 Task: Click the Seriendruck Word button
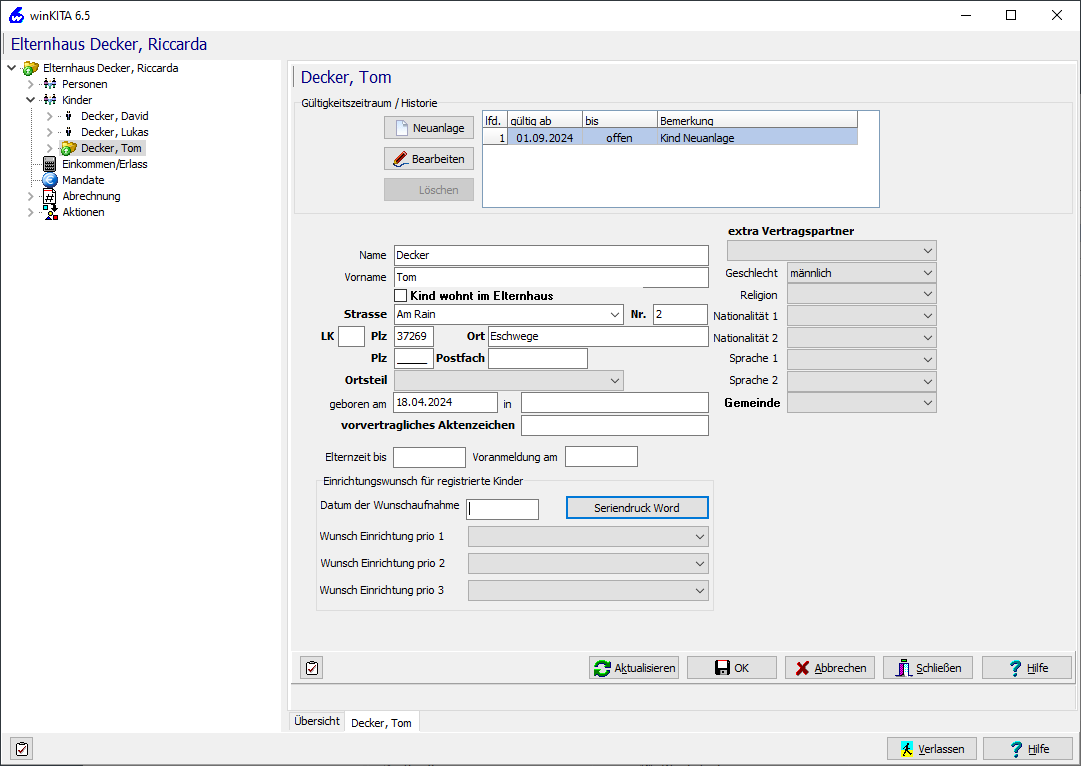pyautogui.click(x=637, y=508)
